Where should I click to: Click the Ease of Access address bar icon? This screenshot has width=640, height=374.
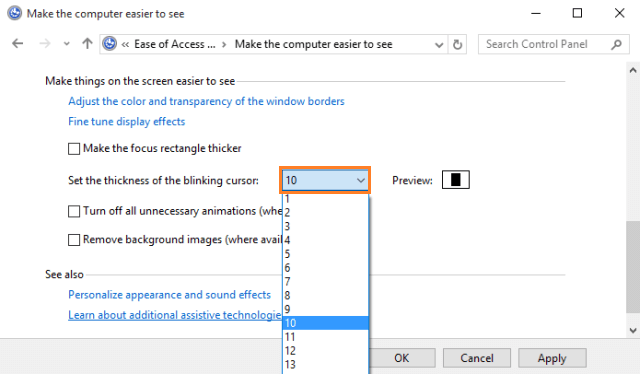coord(109,43)
